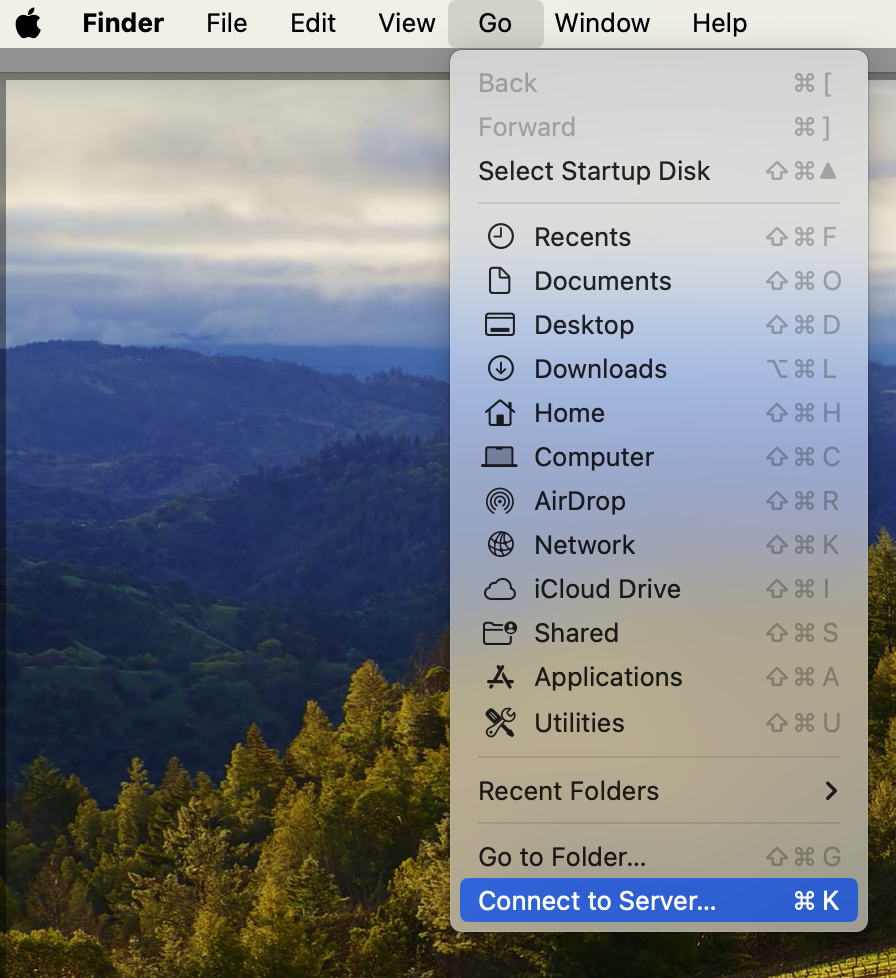The height and width of the screenshot is (978, 896).
Task: Select Go to Folder… option
Action: point(562,857)
